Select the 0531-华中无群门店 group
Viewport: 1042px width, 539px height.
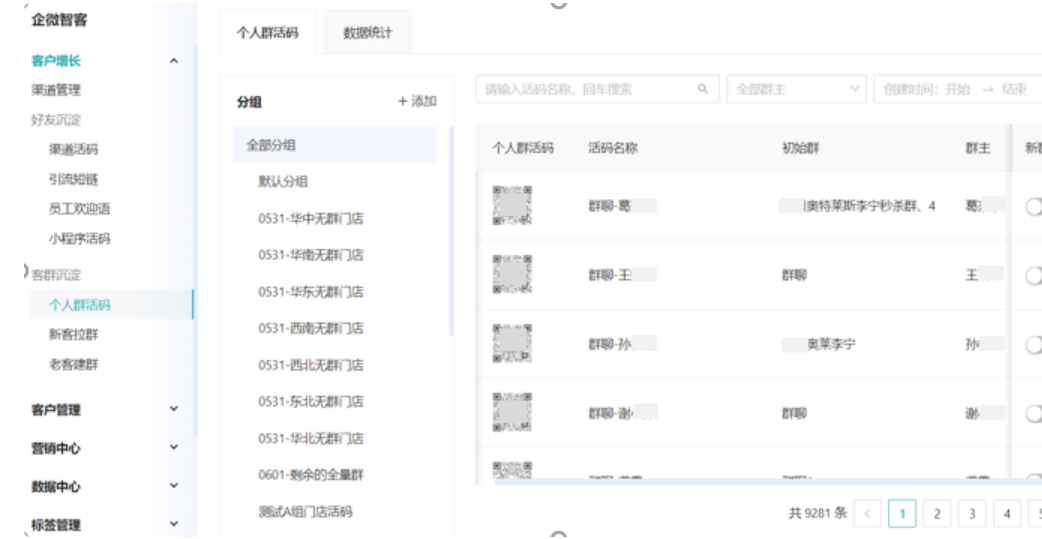(310, 218)
